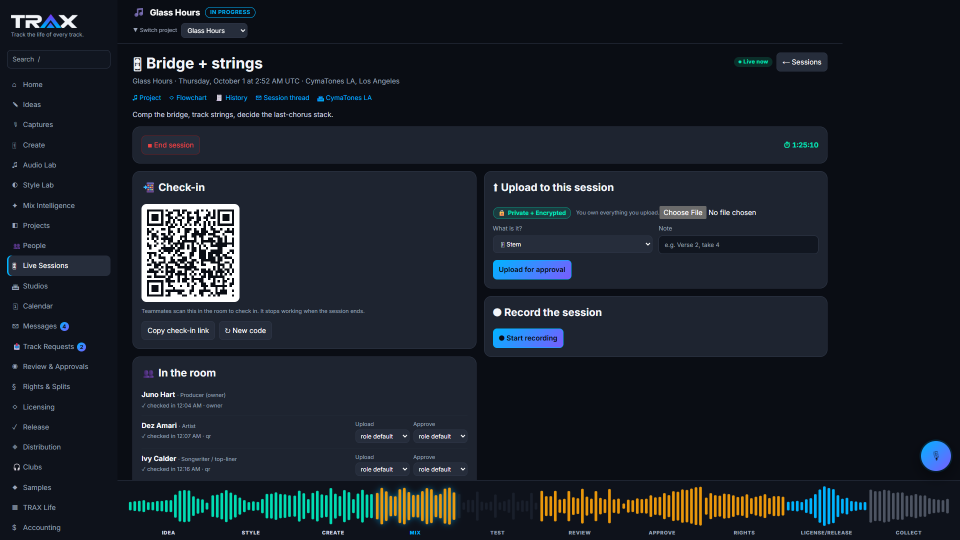Click the 1:25:10 session timer
960x540 pixels.
[801, 145]
